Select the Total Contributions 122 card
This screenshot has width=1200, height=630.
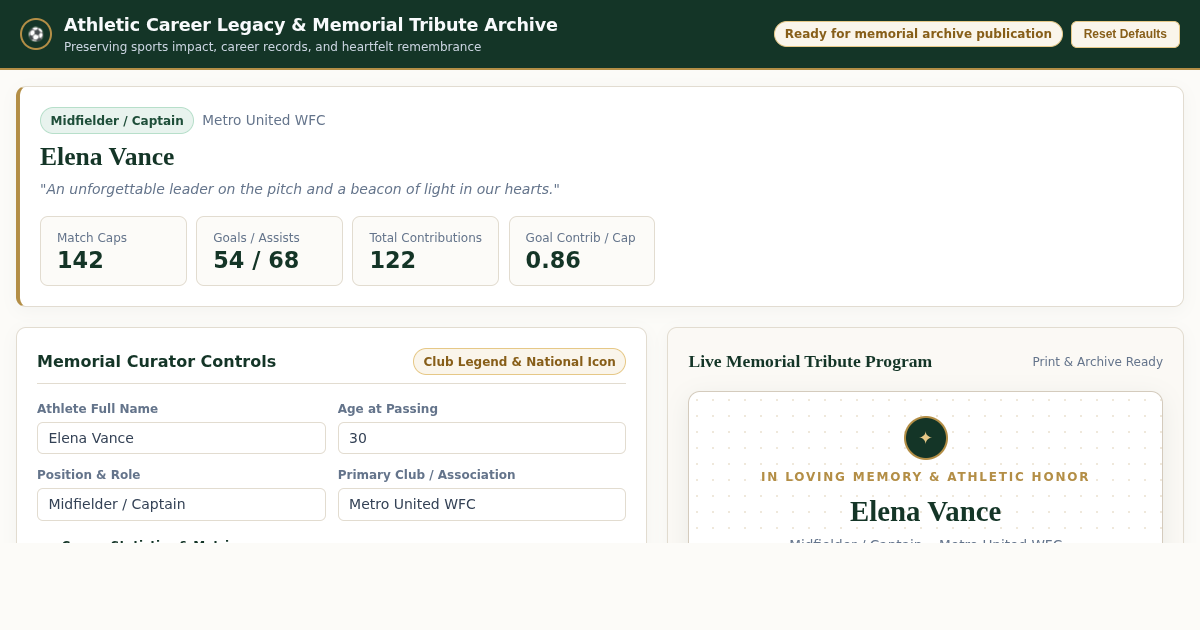click(425, 251)
